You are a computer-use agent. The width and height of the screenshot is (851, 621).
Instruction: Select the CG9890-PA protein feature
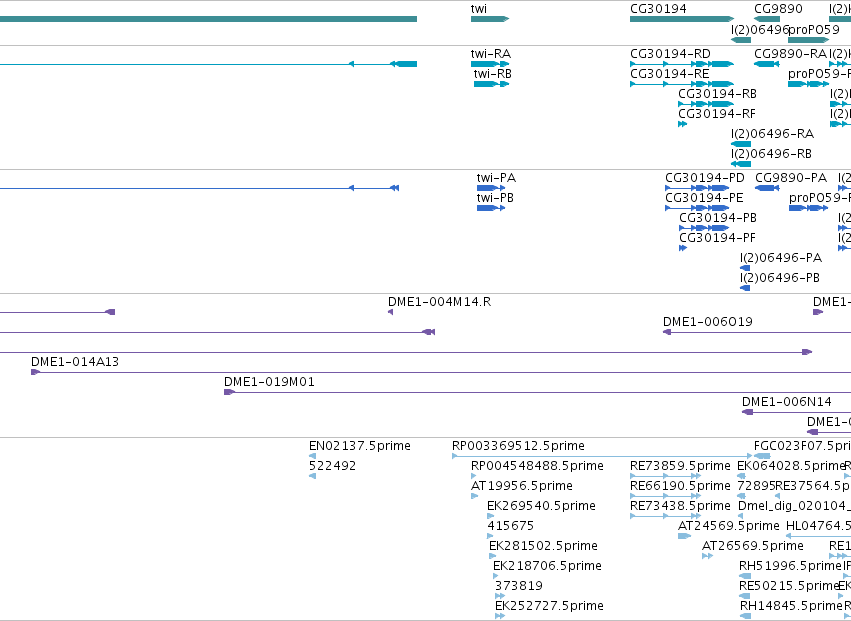point(767,188)
